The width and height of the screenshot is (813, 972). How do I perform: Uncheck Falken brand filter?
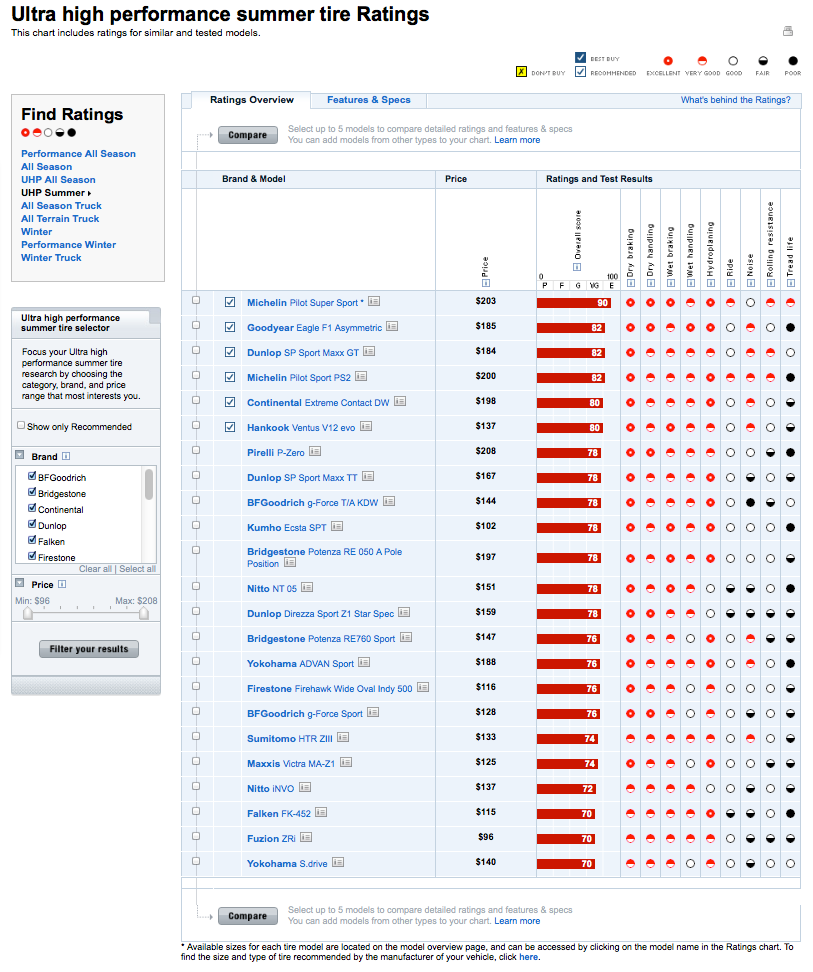(x=32, y=541)
